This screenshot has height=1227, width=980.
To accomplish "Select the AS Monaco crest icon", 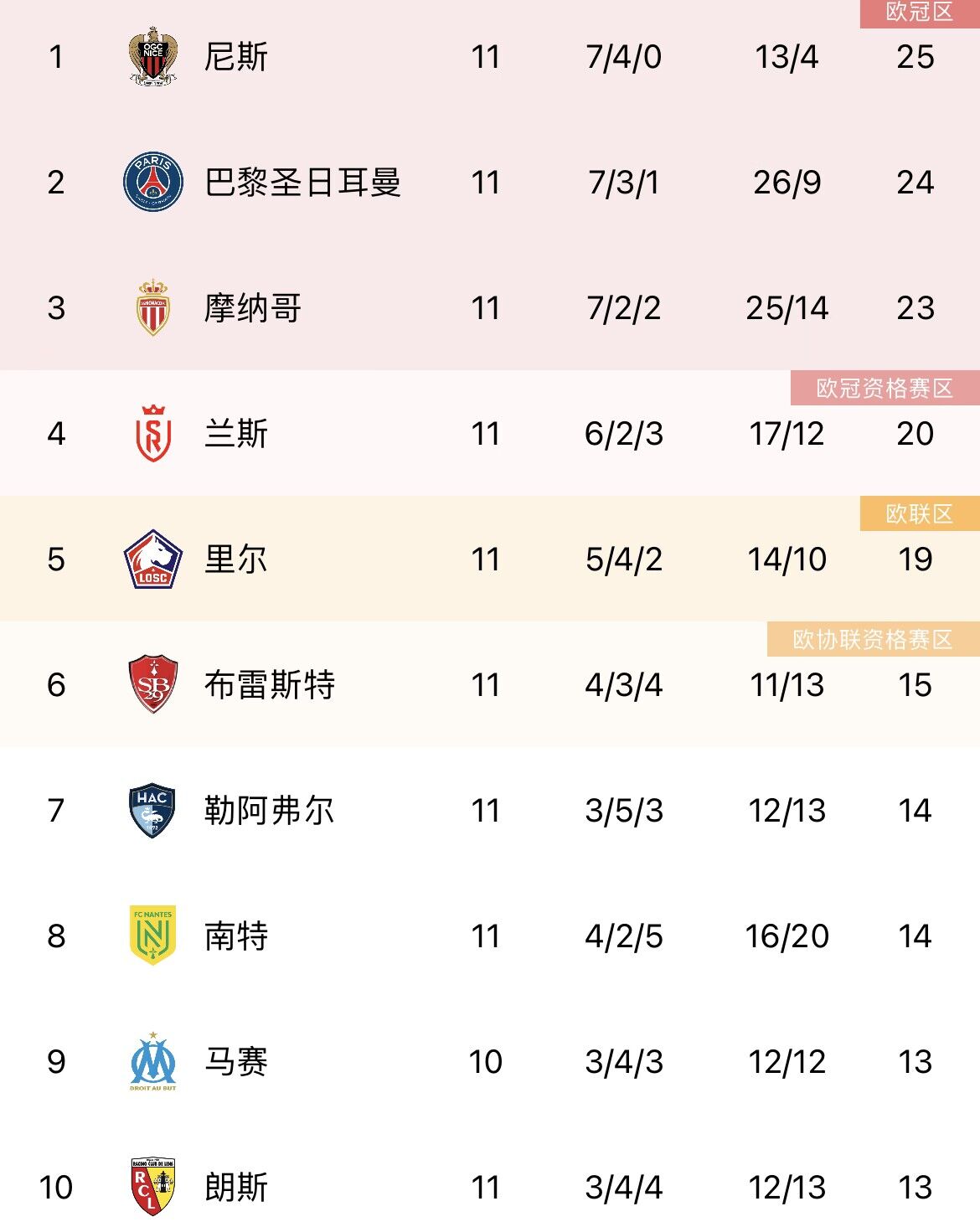I will coord(153,307).
